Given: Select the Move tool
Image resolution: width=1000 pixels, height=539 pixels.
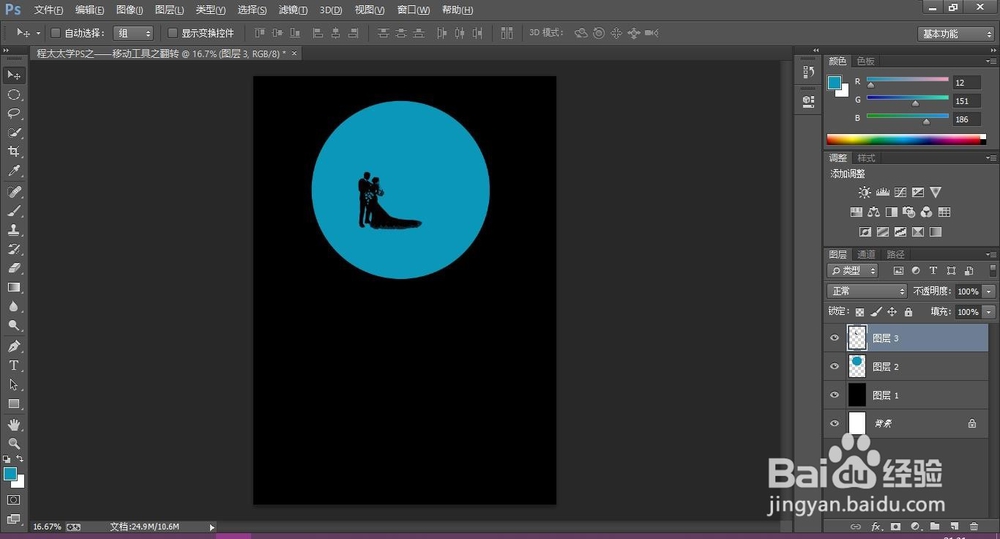Looking at the screenshot, I should (13, 75).
